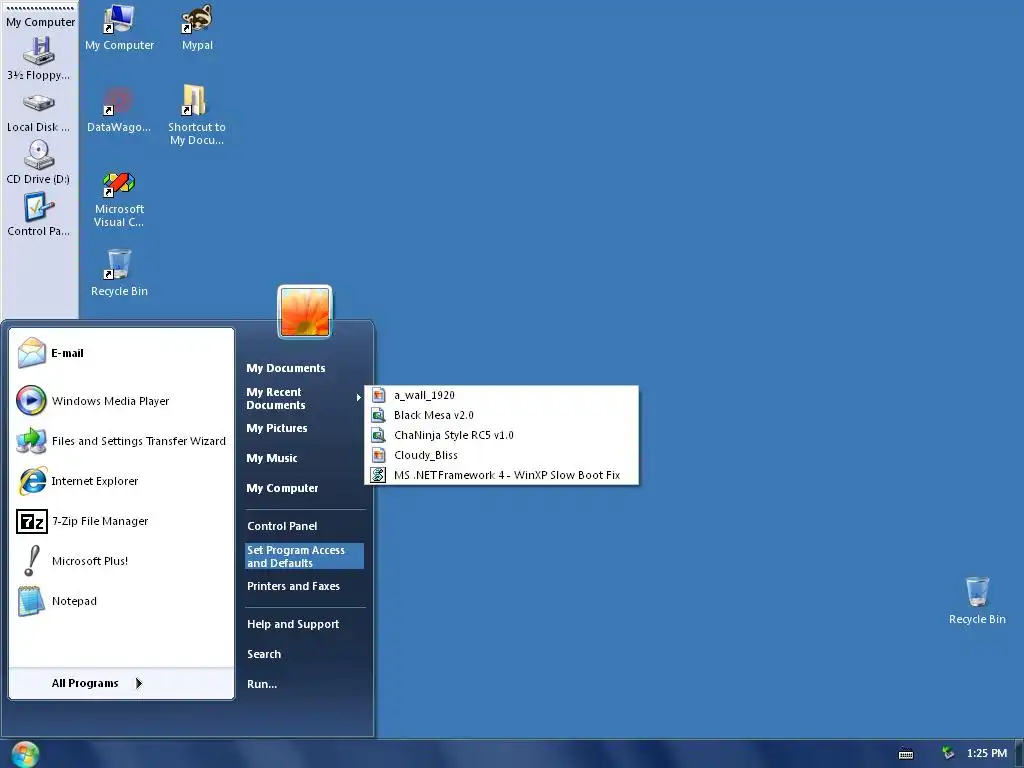The height and width of the screenshot is (768, 1024).
Task: Open ChaNinja Style RC5 v1.0 recent item
Action: tap(502, 435)
